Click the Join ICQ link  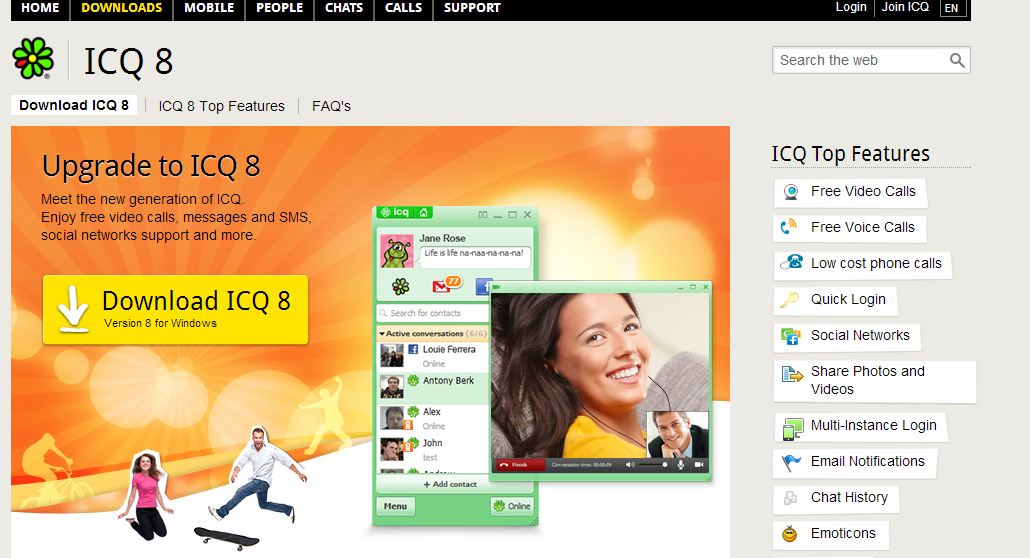[905, 7]
